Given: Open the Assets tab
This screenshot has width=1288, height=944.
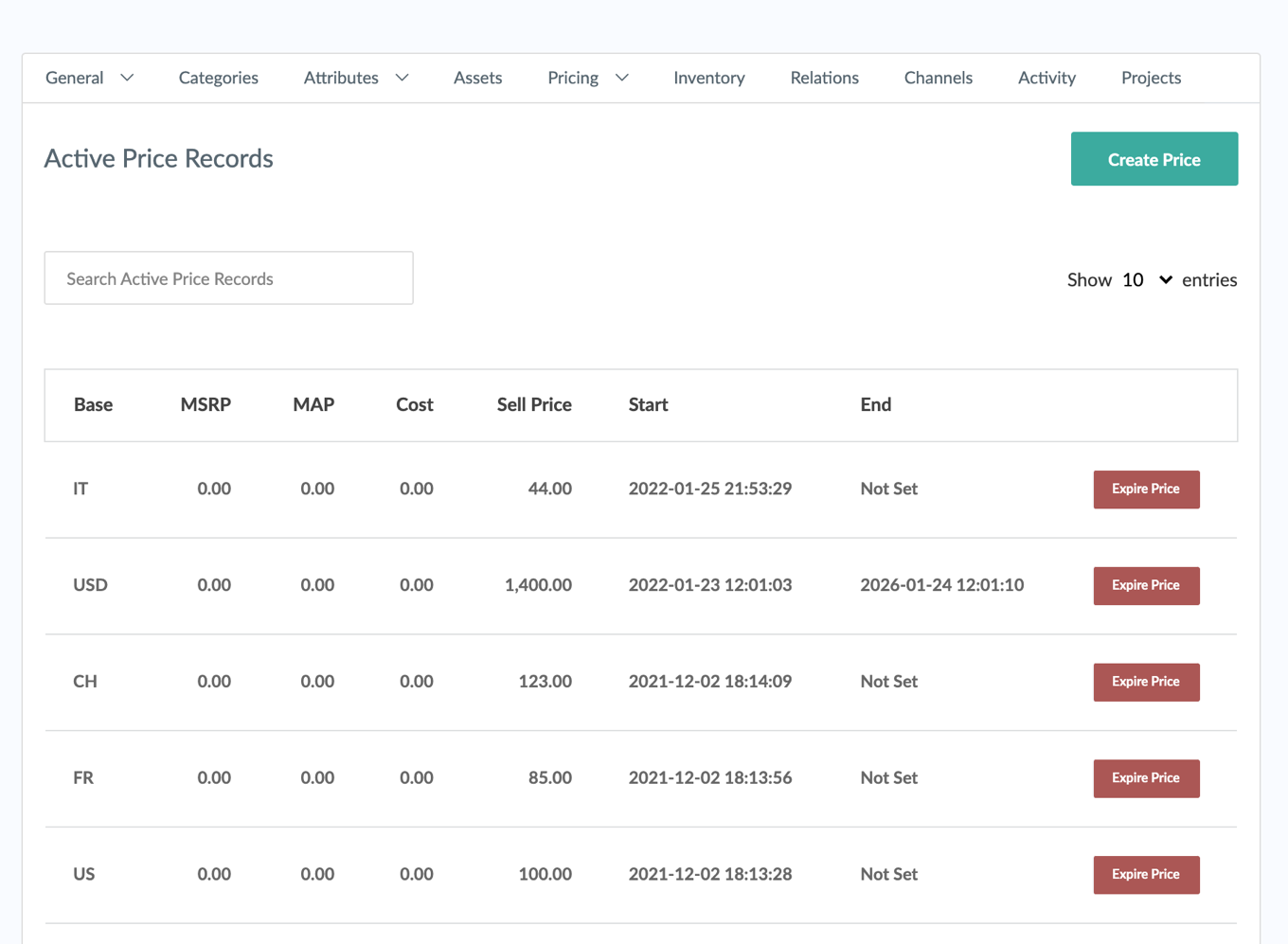Looking at the screenshot, I should coord(477,78).
